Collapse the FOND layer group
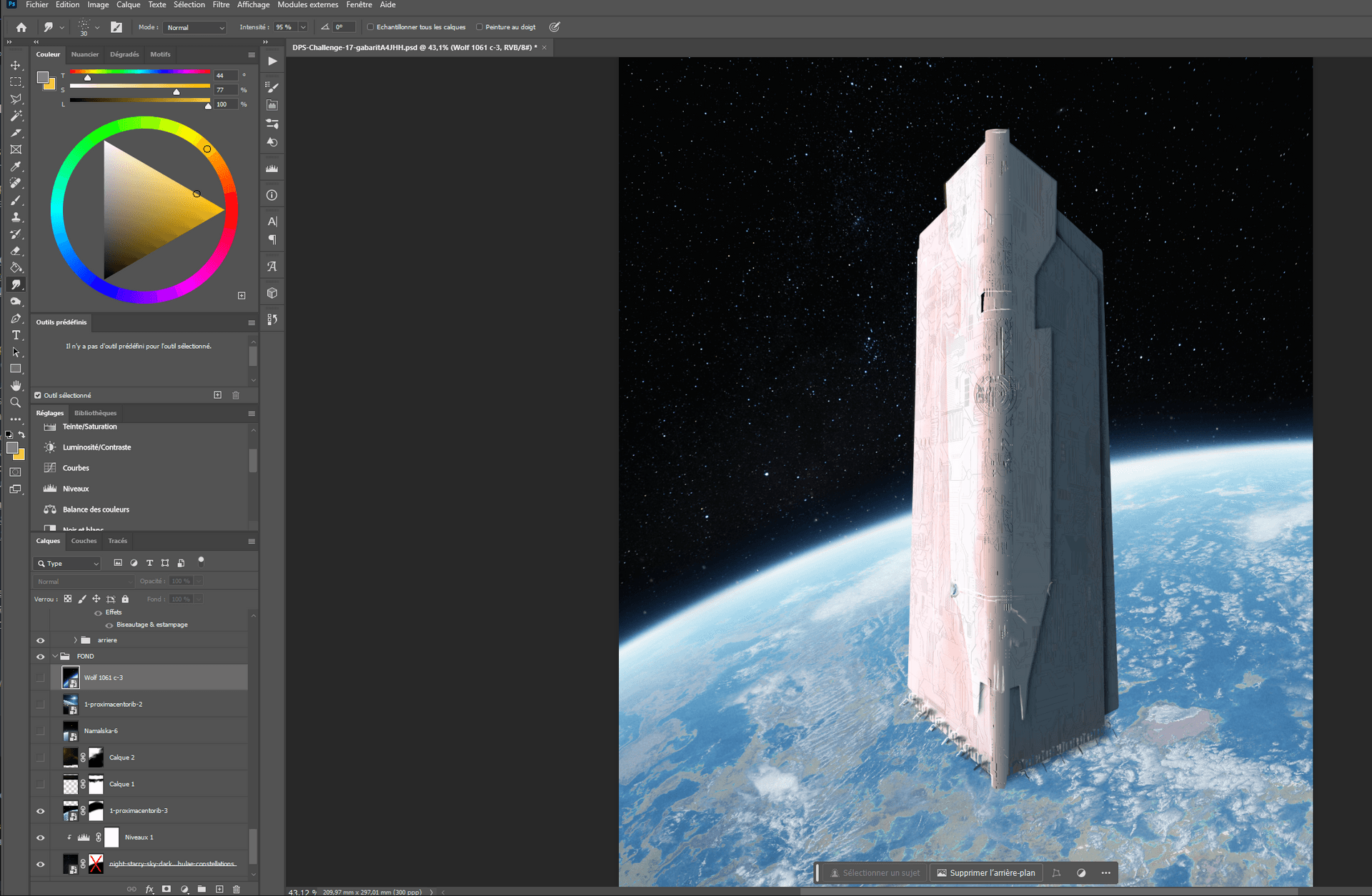The height and width of the screenshot is (896, 1372). click(x=55, y=657)
